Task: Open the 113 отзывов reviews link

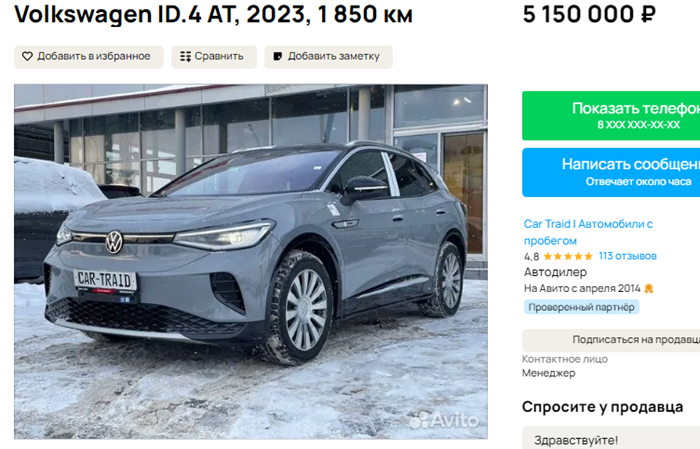Action: pos(627,256)
